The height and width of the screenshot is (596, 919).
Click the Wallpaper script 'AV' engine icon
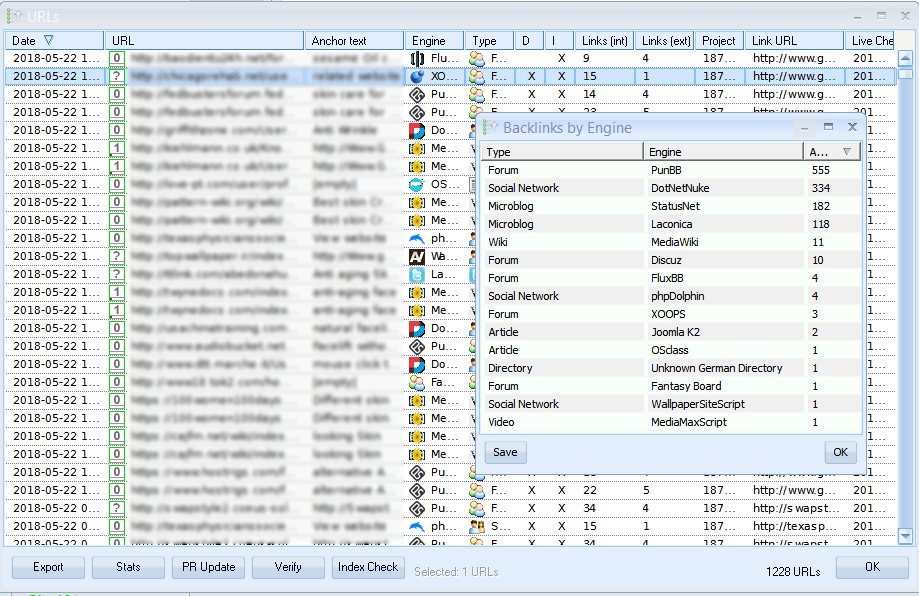pos(418,257)
